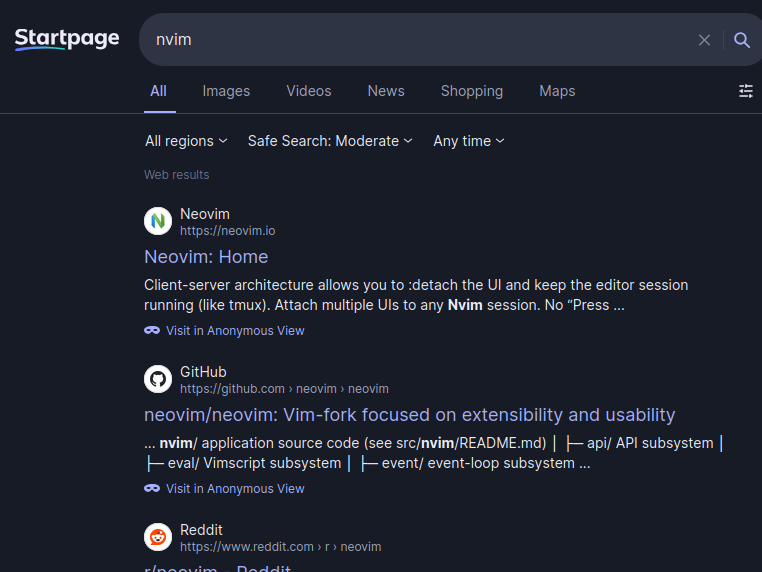The height and width of the screenshot is (572, 762).
Task: Click the GitHub octocat favicon
Action: pos(158,379)
